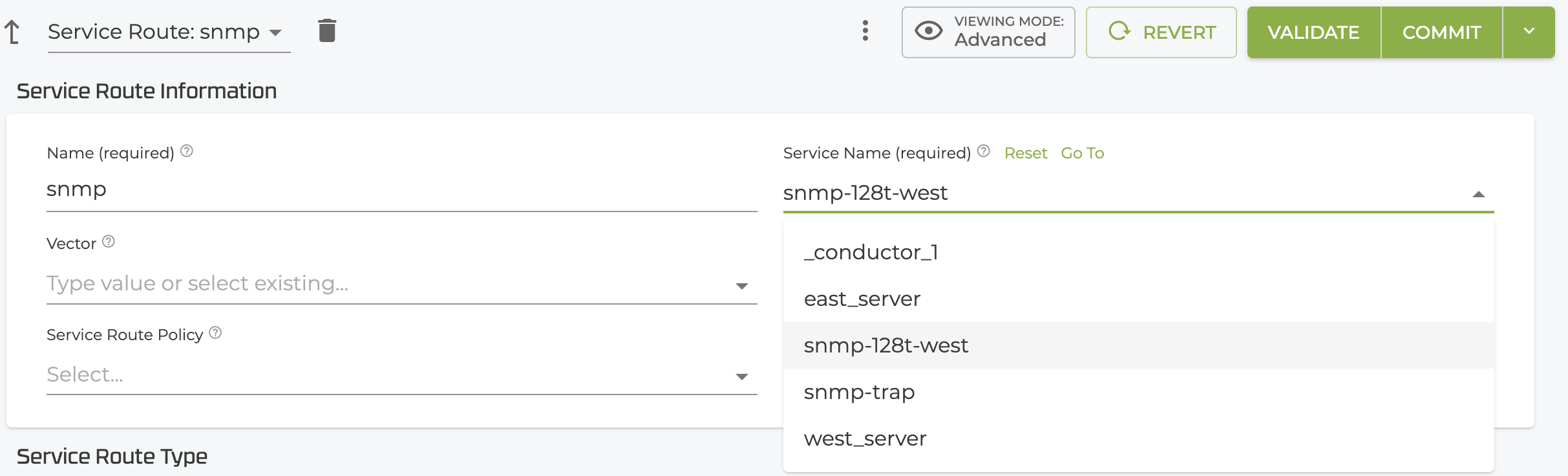Click help icon beside Service Route Policy
Viewport: 1568px width, 476px height.
click(215, 333)
